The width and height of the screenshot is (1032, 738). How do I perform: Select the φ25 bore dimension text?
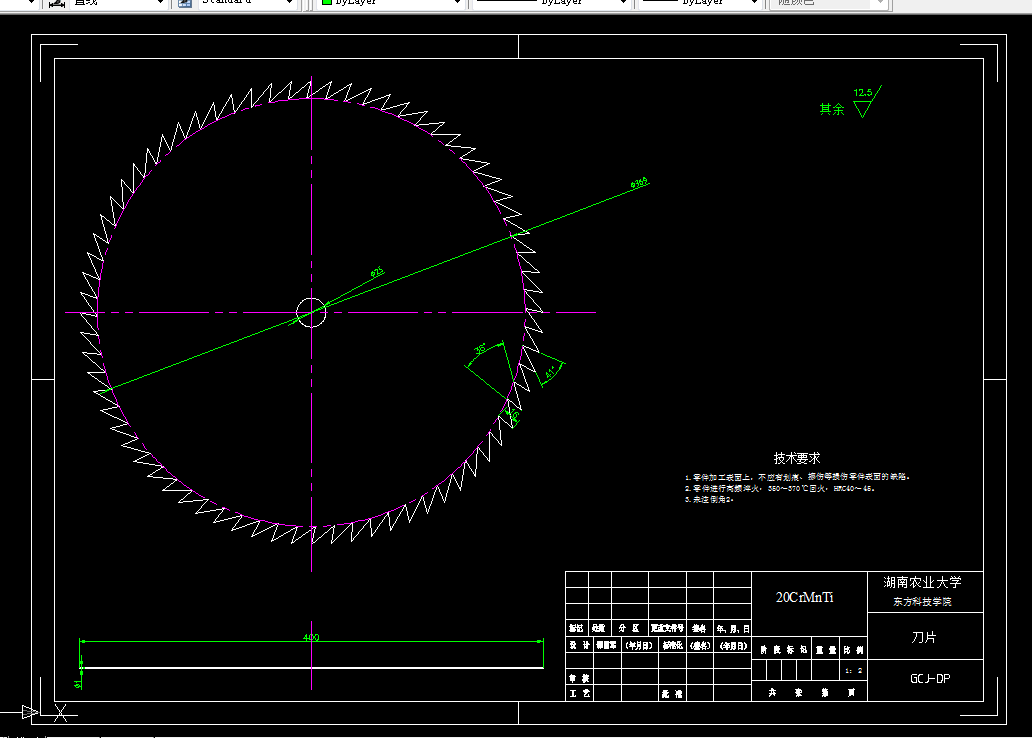click(x=377, y=272)
